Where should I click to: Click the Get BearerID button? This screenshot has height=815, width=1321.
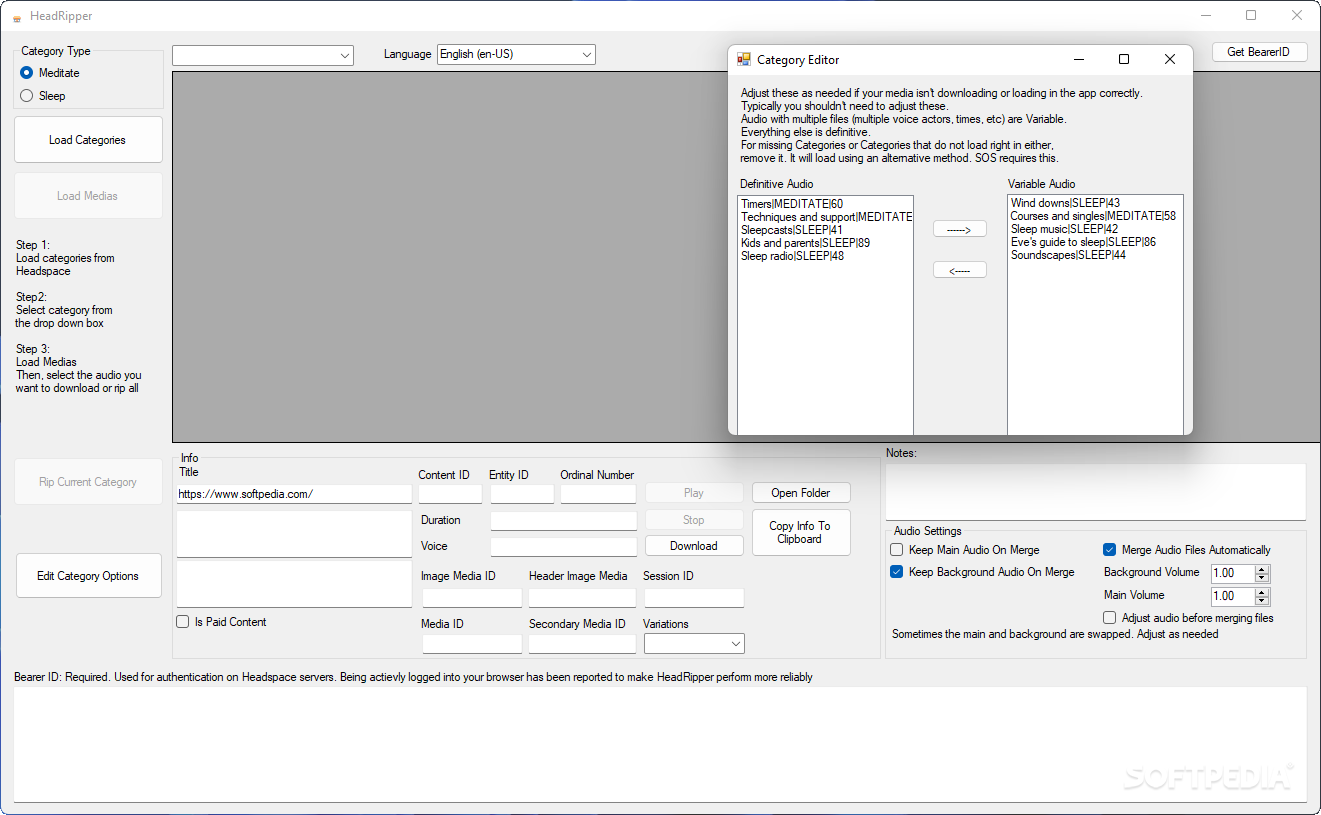coord(1259,52)
